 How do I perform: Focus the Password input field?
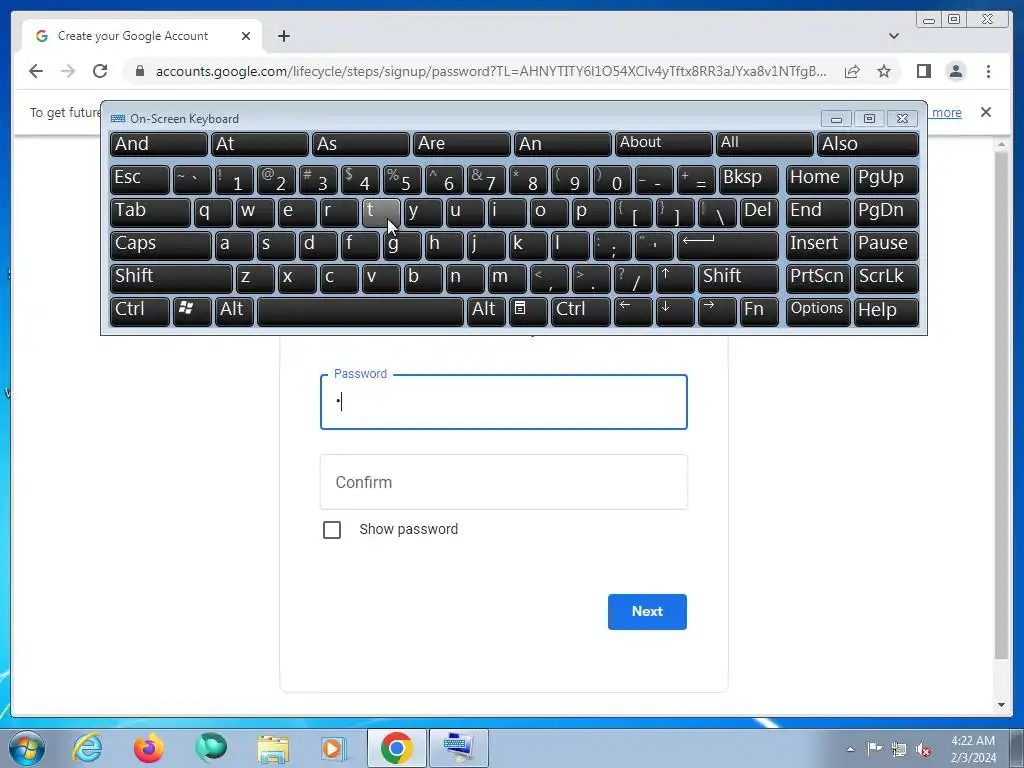click(x=504, y=402)
